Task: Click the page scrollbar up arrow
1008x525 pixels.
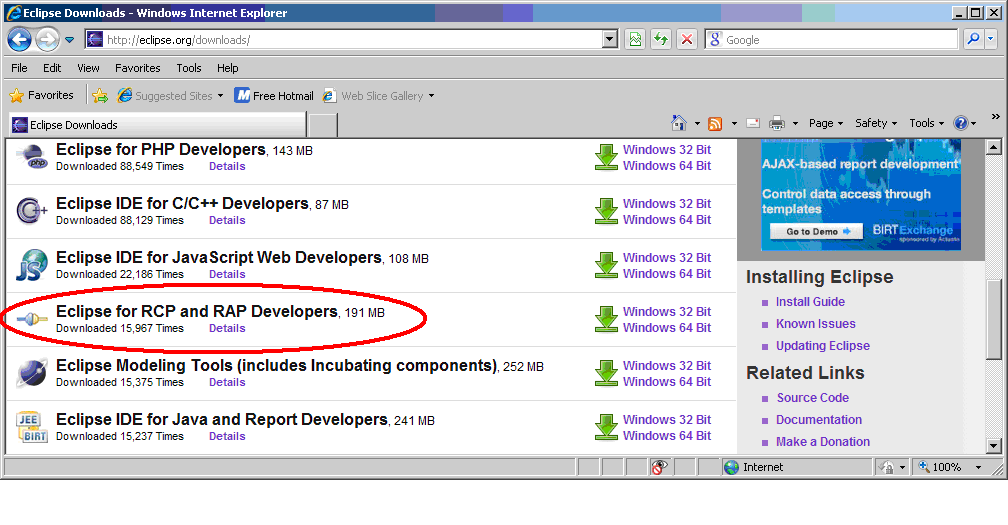Action: [993, 148]
